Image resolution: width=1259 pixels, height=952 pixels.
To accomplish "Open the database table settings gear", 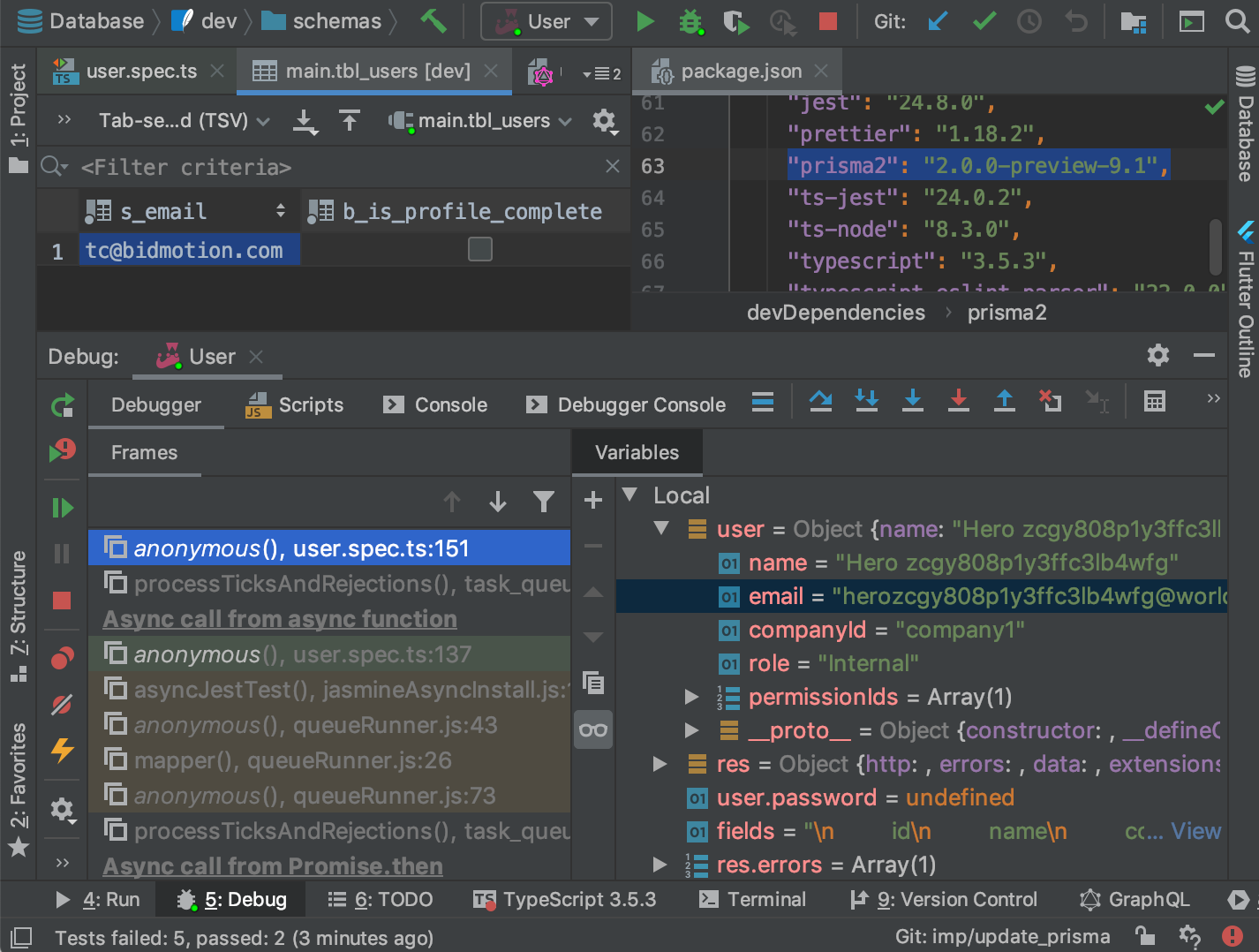I will (x=605, y=121).
